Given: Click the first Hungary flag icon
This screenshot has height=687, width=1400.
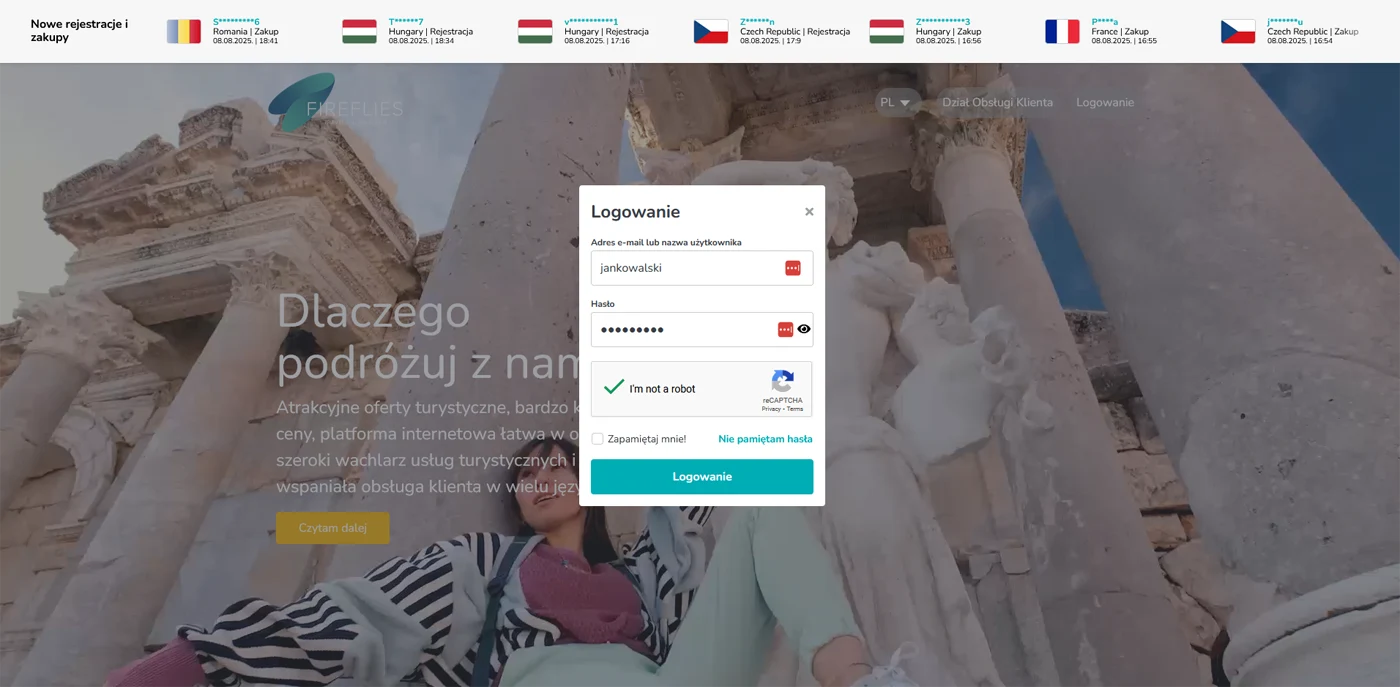Looking at the screenshot, I should point(359,32).
